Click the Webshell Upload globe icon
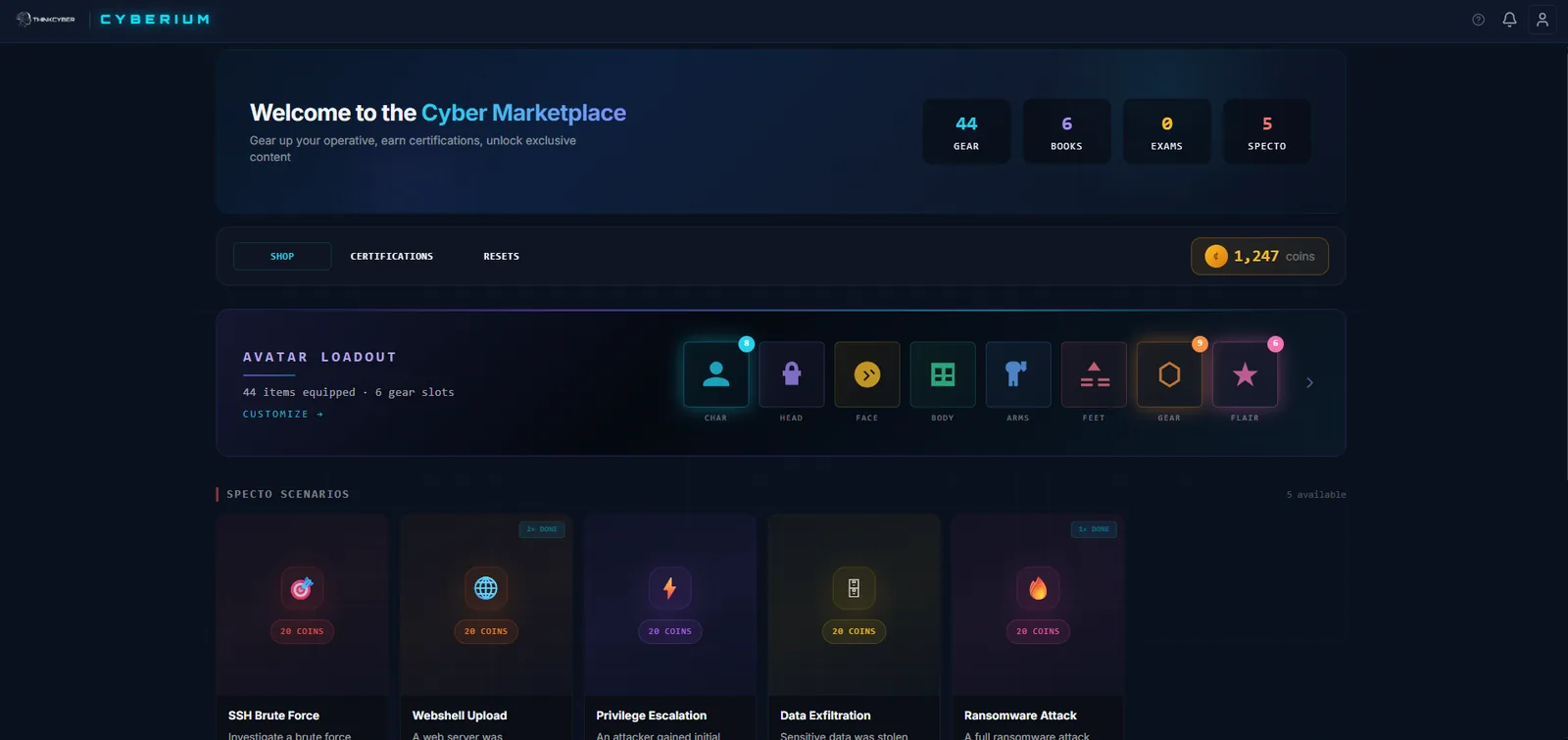Screen dimensions: 1568x740 486,588
